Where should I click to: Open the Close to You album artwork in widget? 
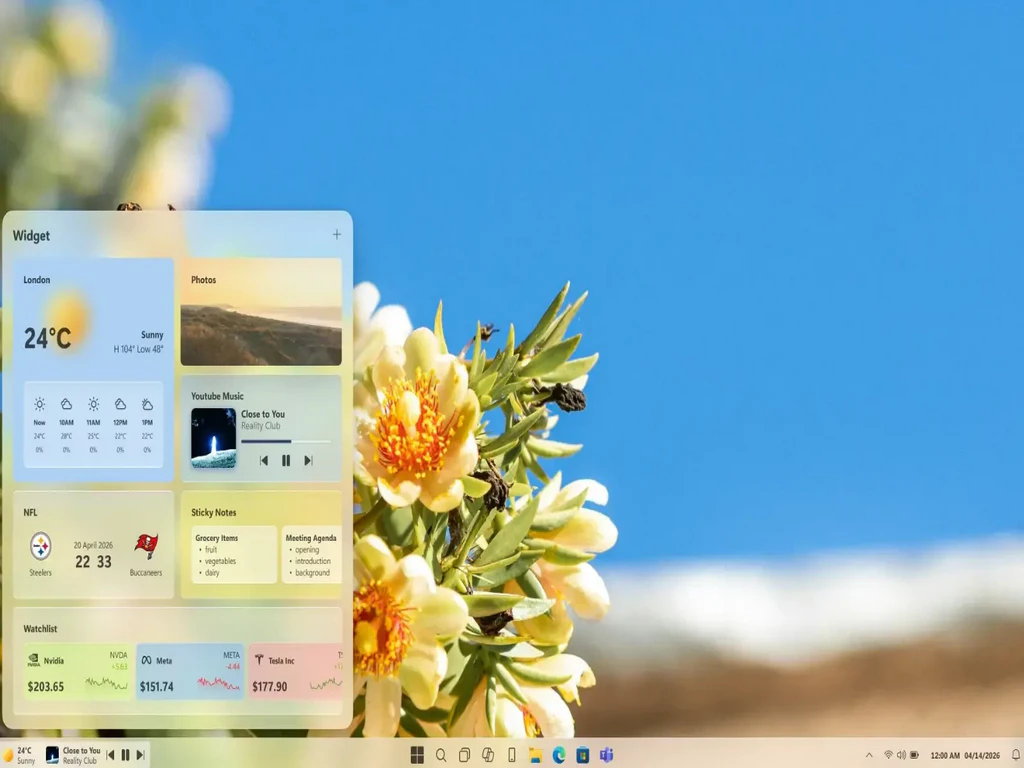(x=214, y=438)
